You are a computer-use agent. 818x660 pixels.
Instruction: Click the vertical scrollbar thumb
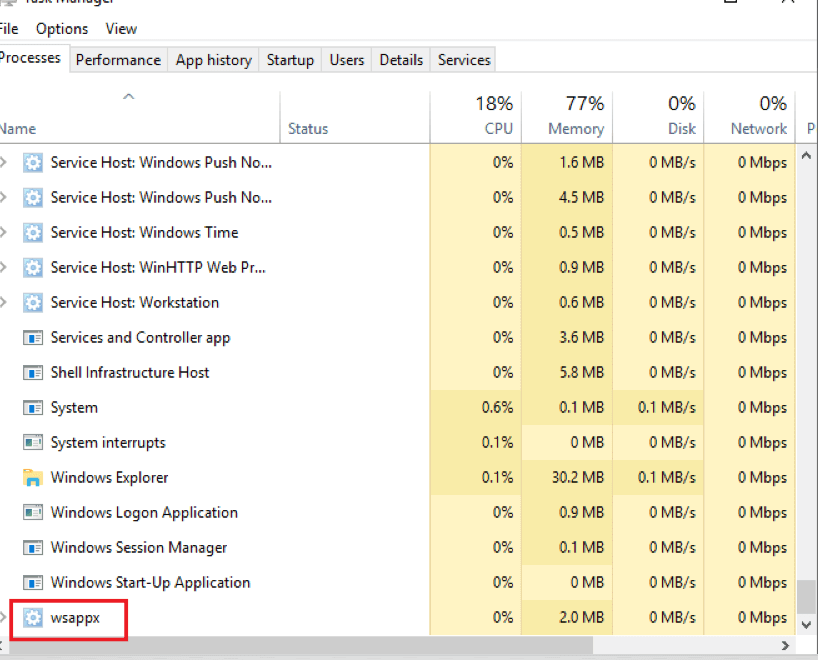pyautogui.click(x=807, y=597)
